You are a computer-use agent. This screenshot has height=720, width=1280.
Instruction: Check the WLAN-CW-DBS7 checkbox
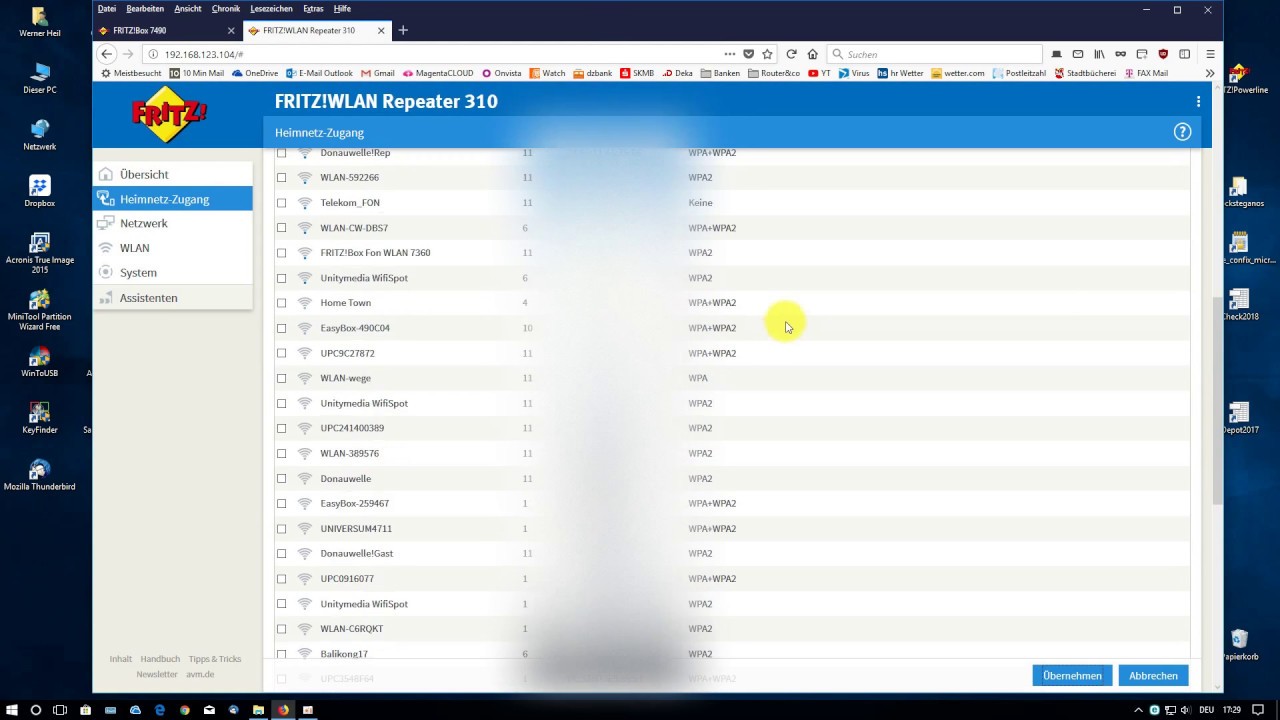tap(281, 228)
